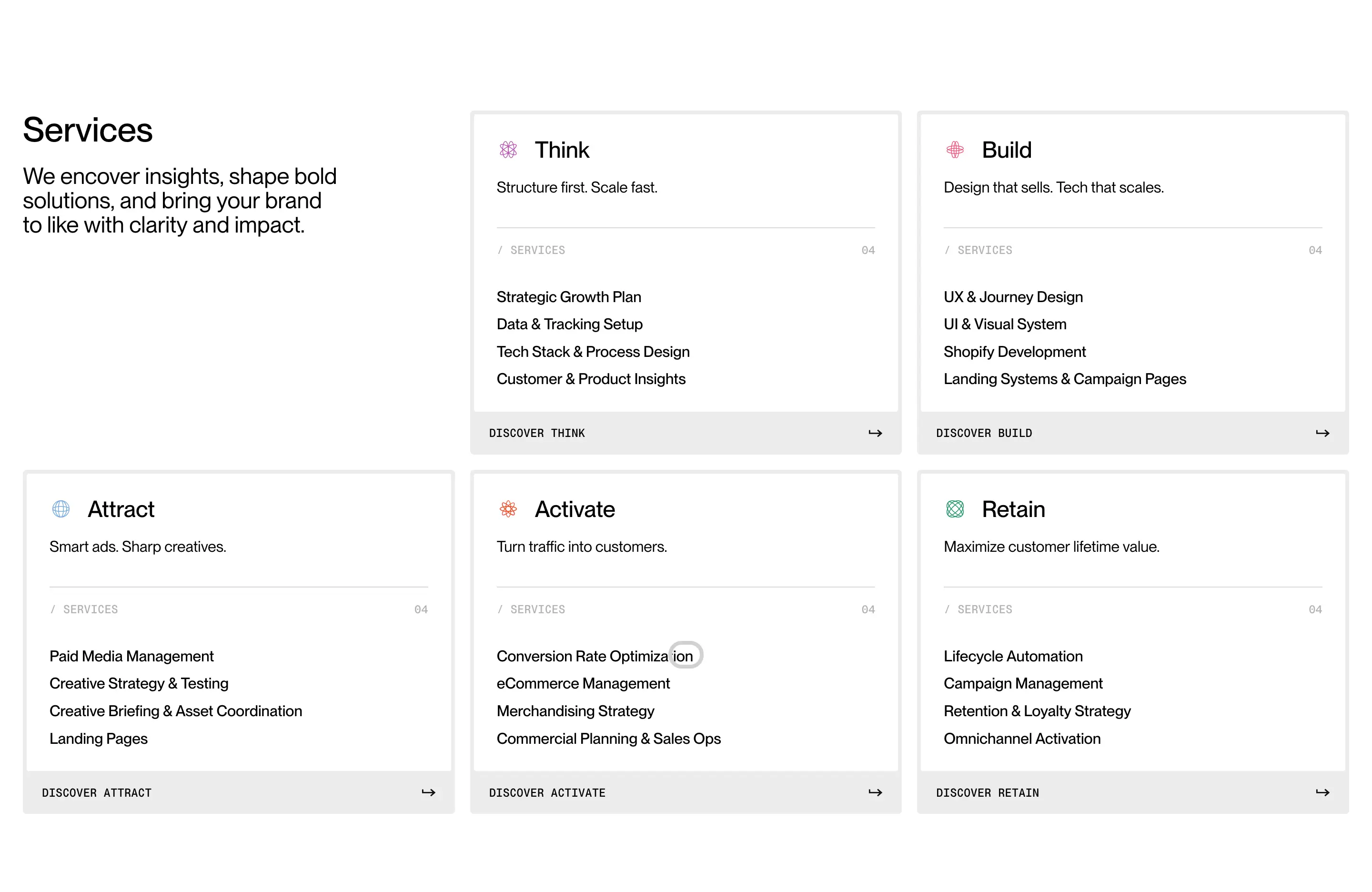The height and width of the screenshot is (892, 1372).
Task: Select UI & Visual System item
Action: pos(1005,324)
